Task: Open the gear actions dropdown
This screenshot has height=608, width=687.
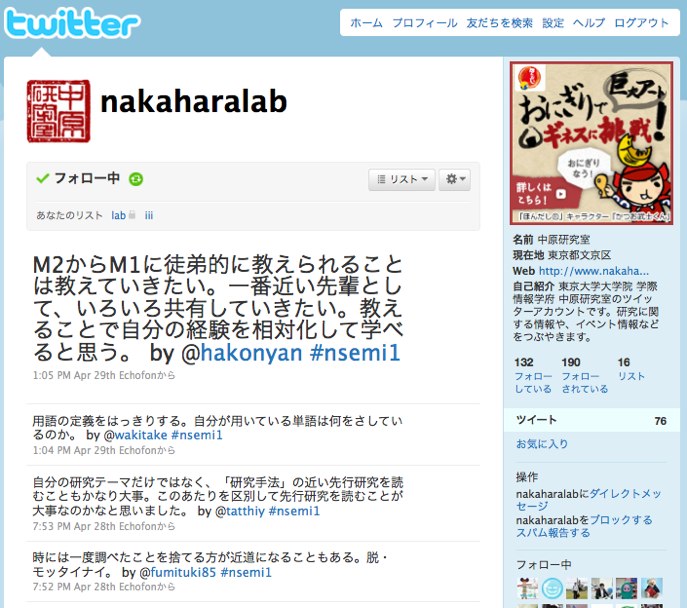Action: click(455, 179)
